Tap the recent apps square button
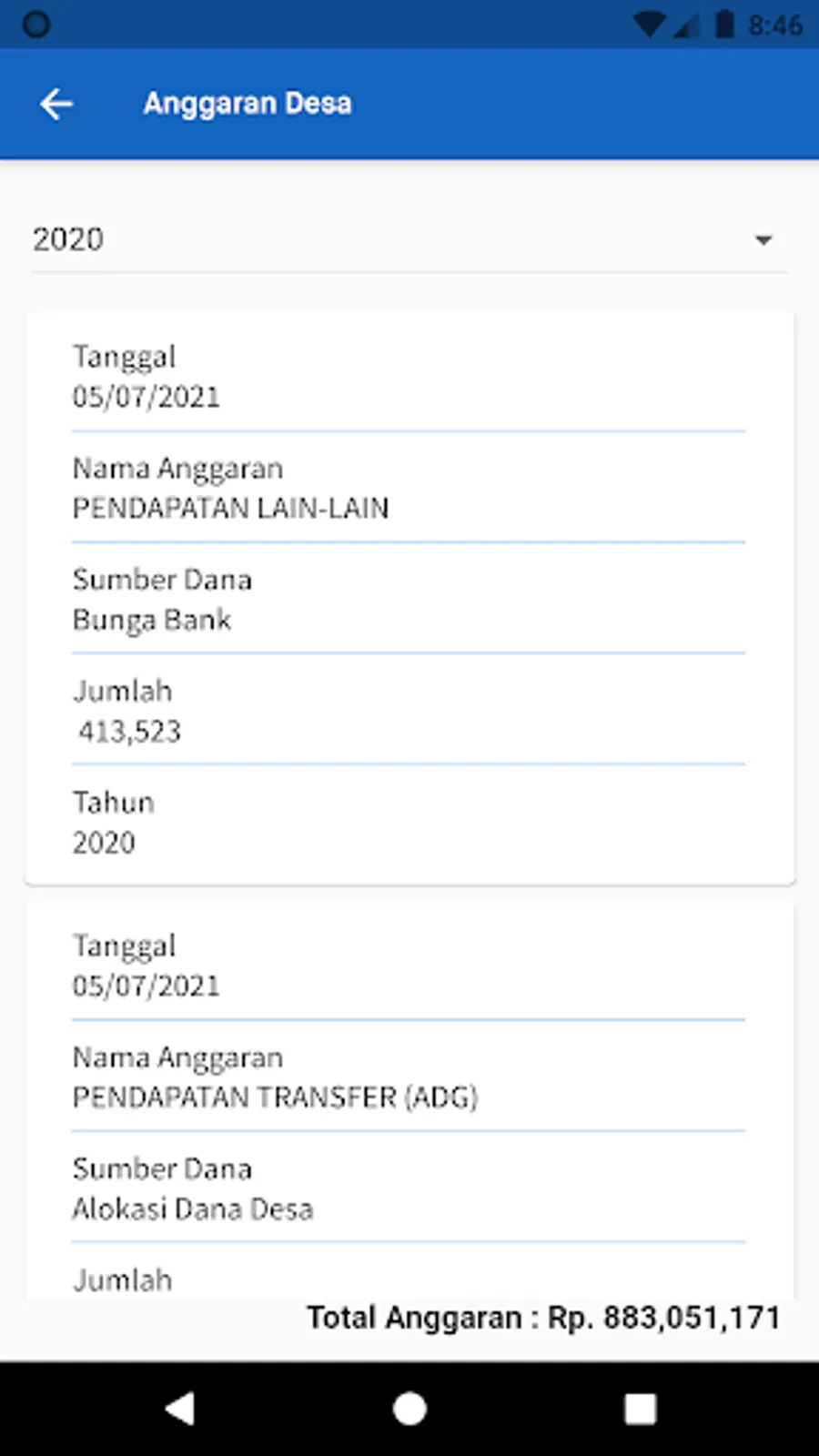The image size is (819, 1456). pyautogui.click(x=640, y=1409)
